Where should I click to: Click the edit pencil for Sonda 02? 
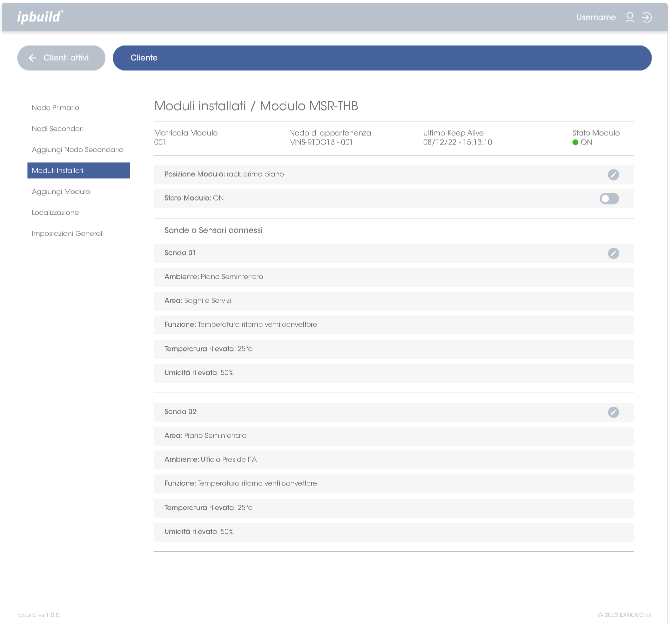[613, 412]
